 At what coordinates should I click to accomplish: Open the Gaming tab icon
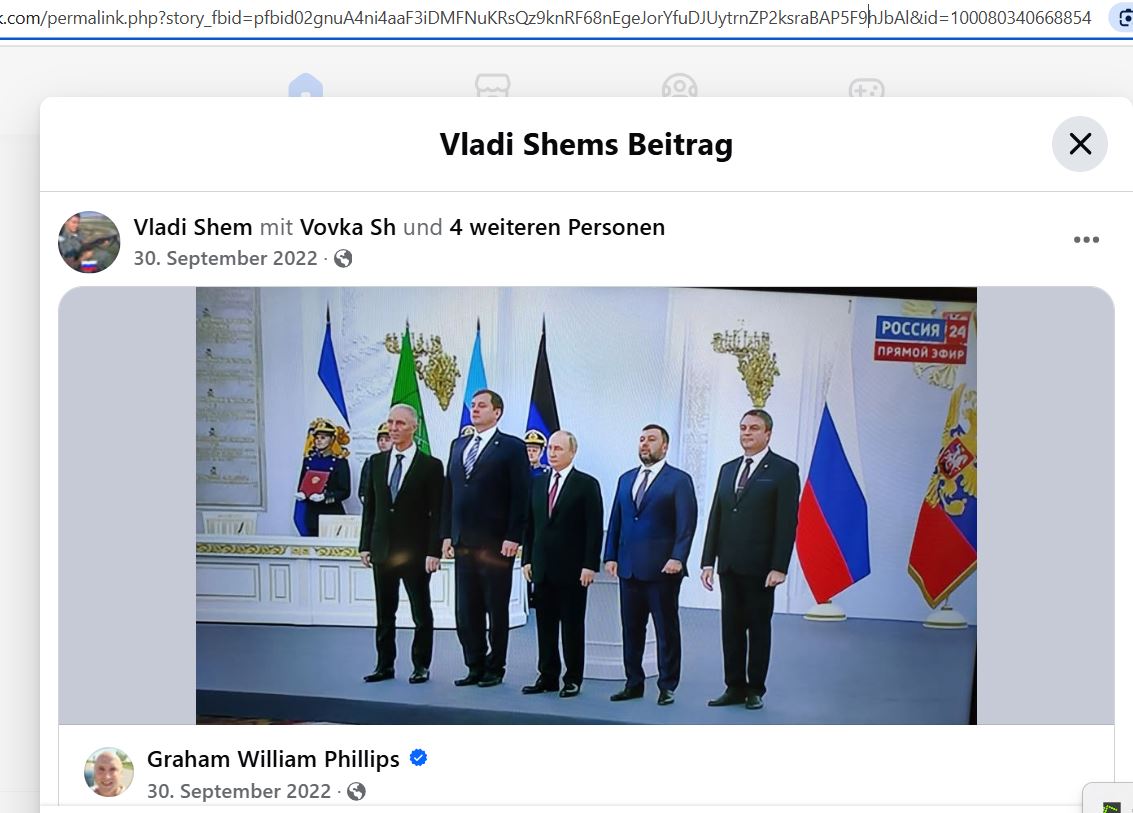(x=866, y=87)
